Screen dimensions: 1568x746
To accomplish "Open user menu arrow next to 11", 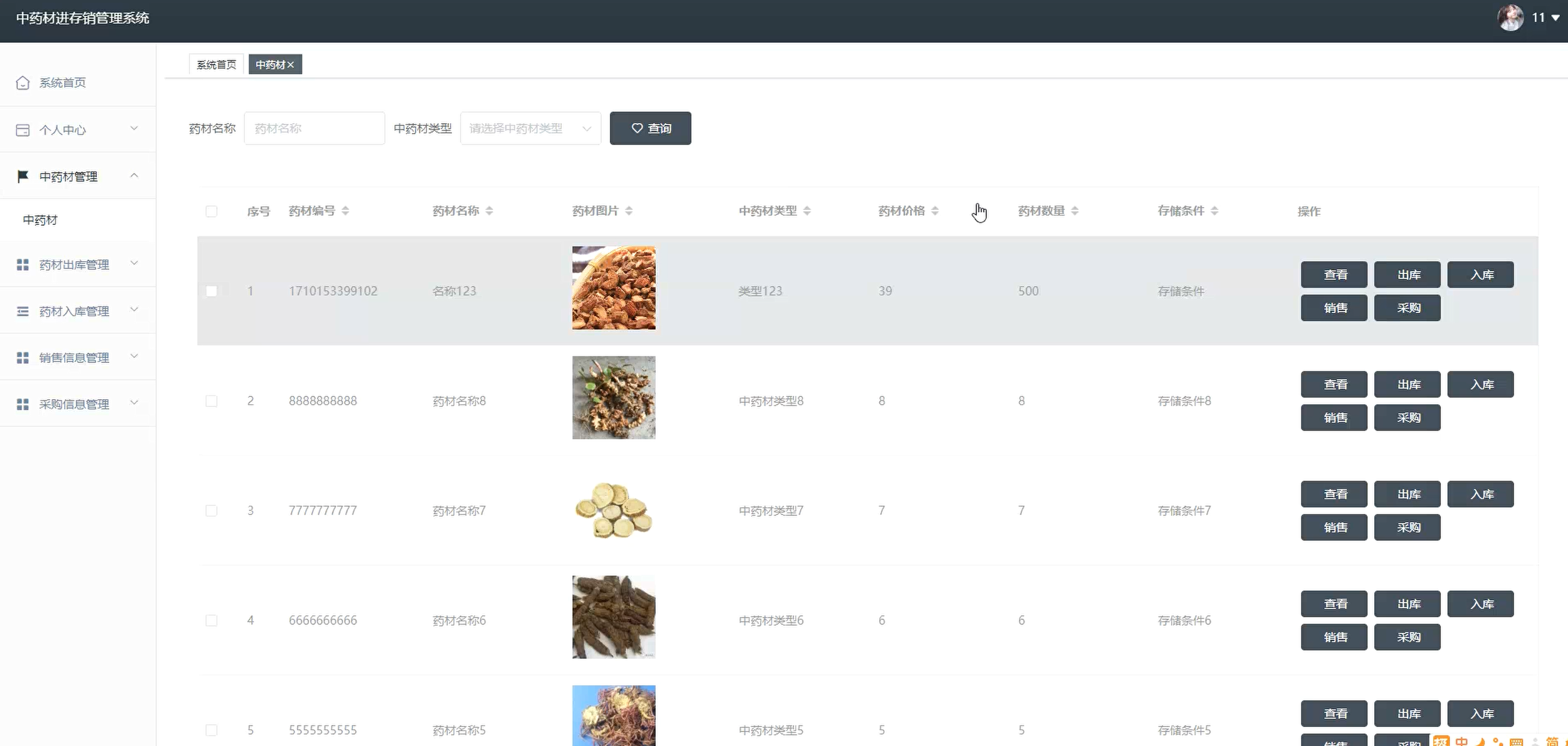I will pyautogui.click(x=1555, y=18).
